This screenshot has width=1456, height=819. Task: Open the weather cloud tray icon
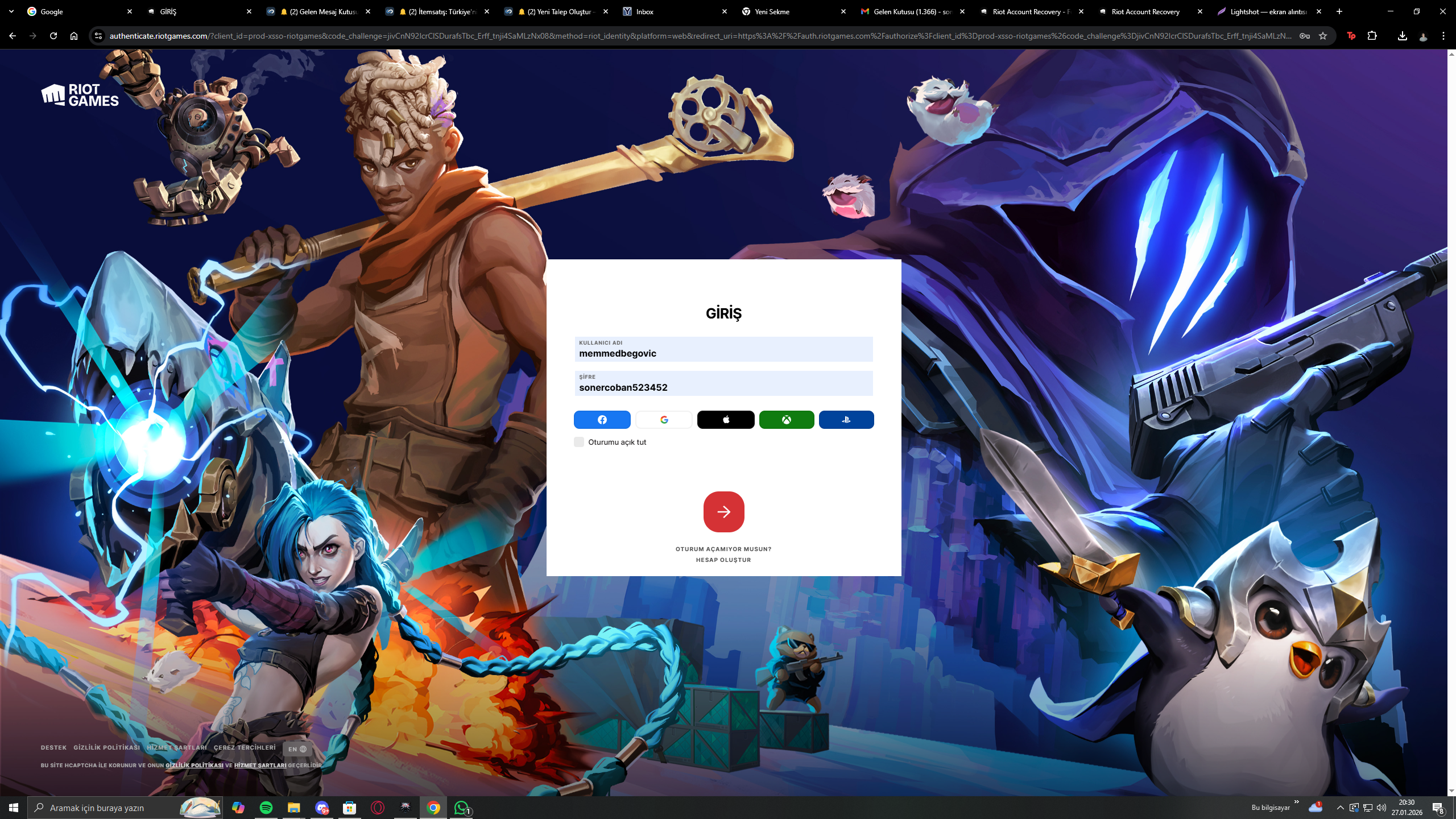coord(1316,808)
